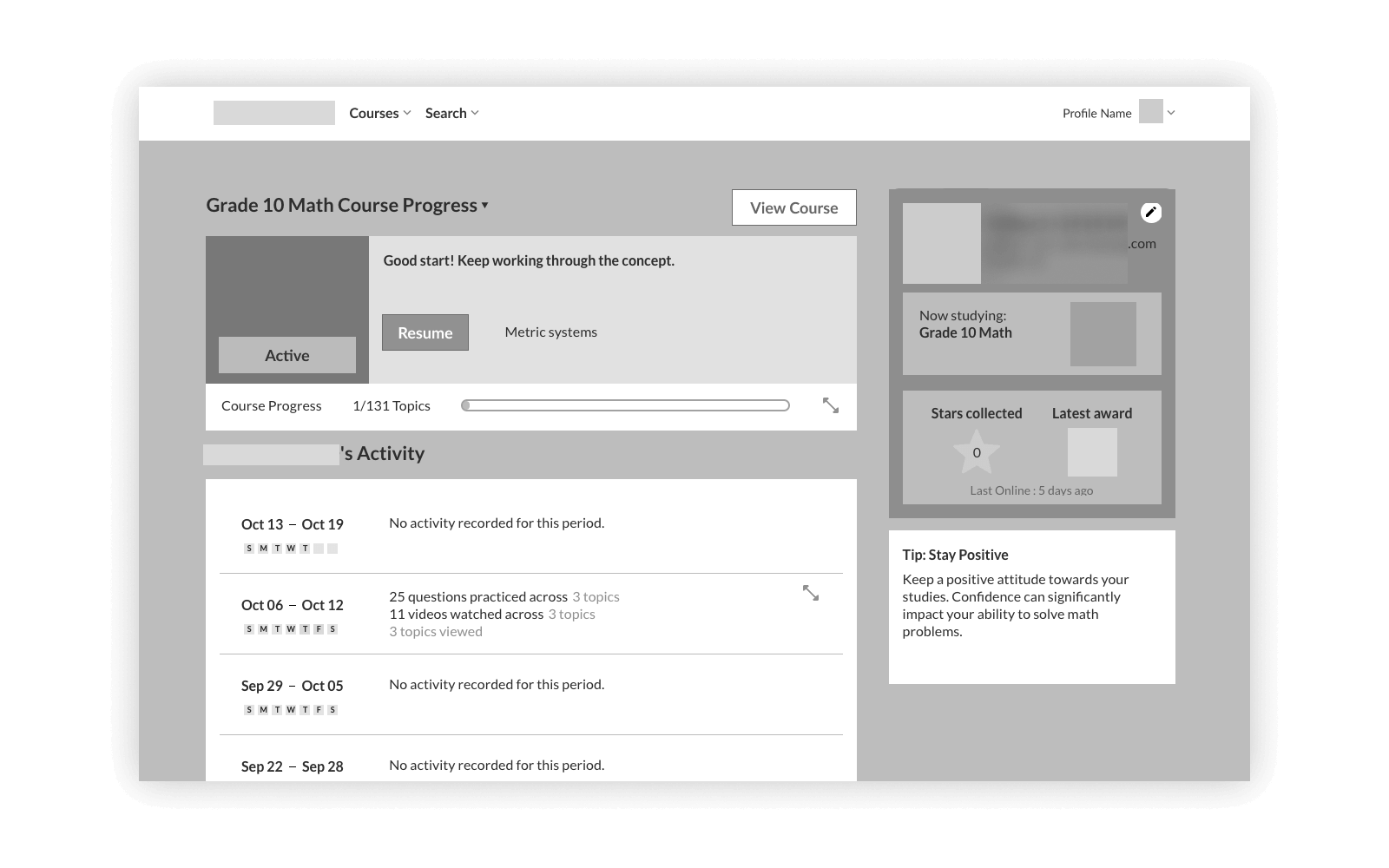Image resolution: width=1389 pixels, height=868 pixels.
Task: Click the Grade 10 Math course image in sidebar
Action: click(x=1103, y=334)
